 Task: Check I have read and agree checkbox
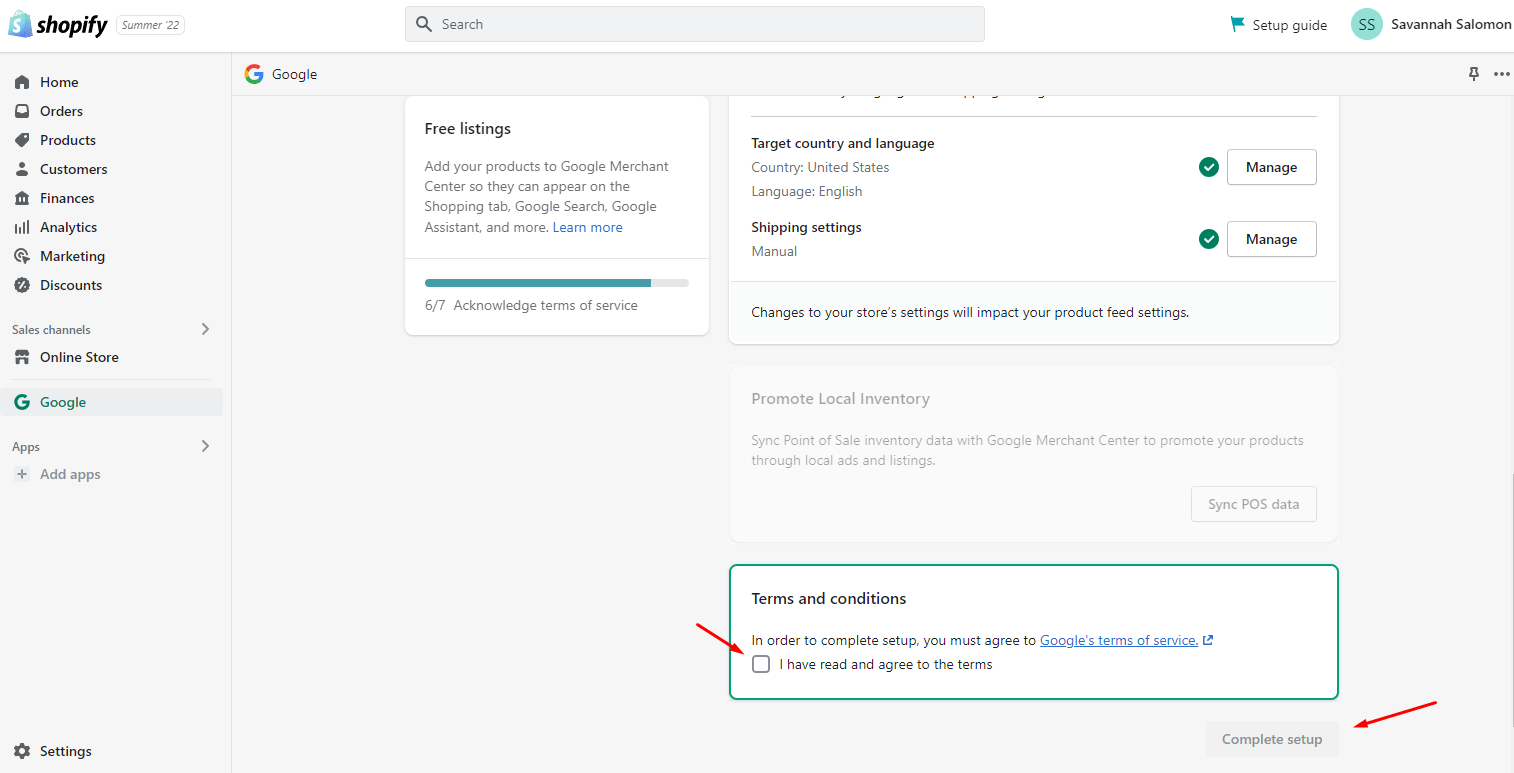761,664
